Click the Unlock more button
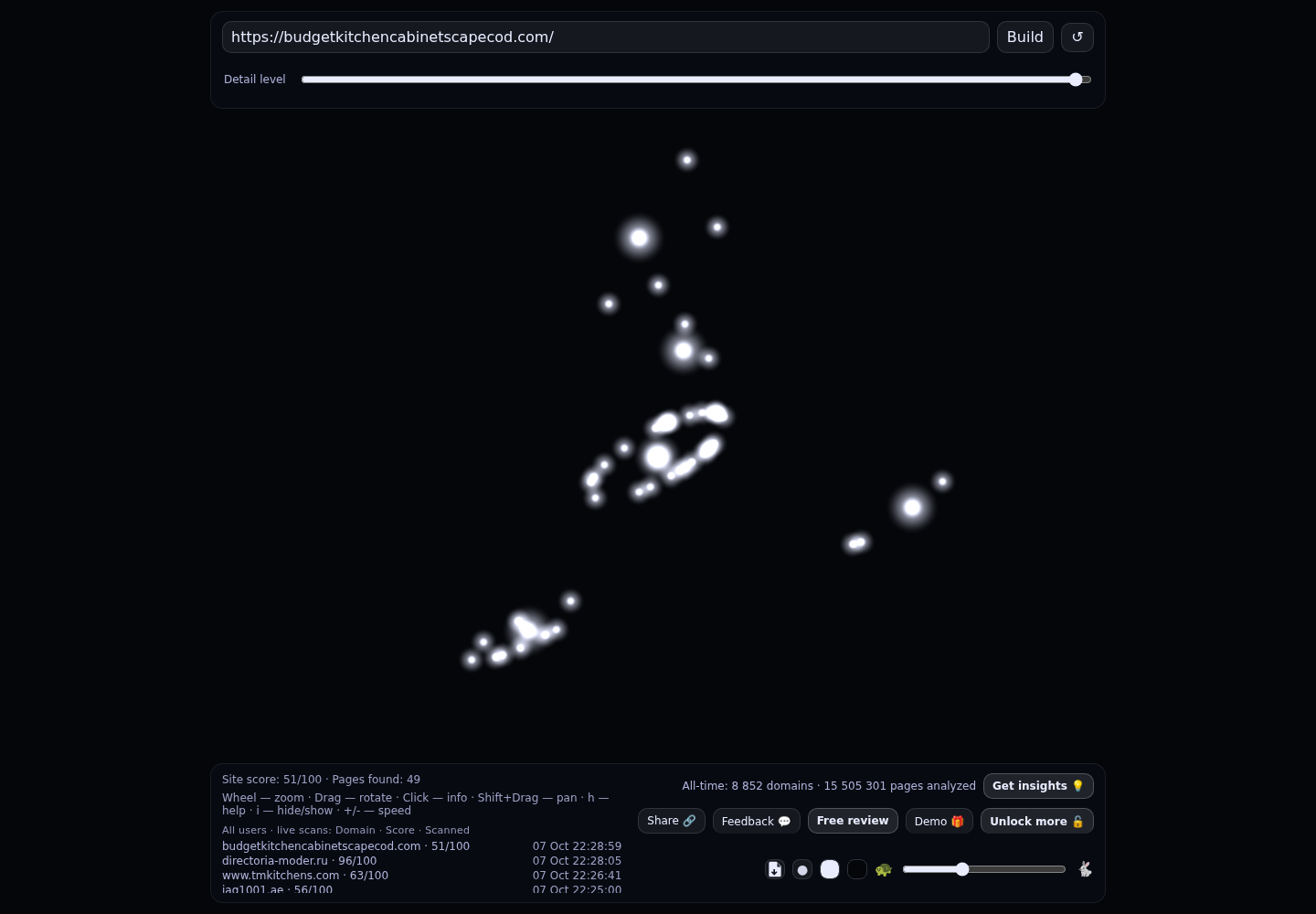Screen dimensions: 1316x914 click(1037, 821)
